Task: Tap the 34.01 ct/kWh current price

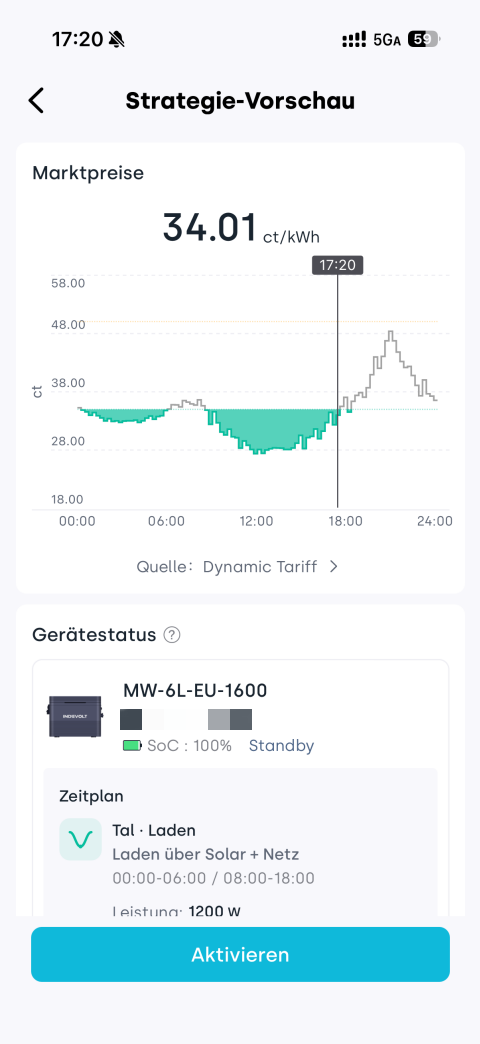Action: click(x=246, y=228)
